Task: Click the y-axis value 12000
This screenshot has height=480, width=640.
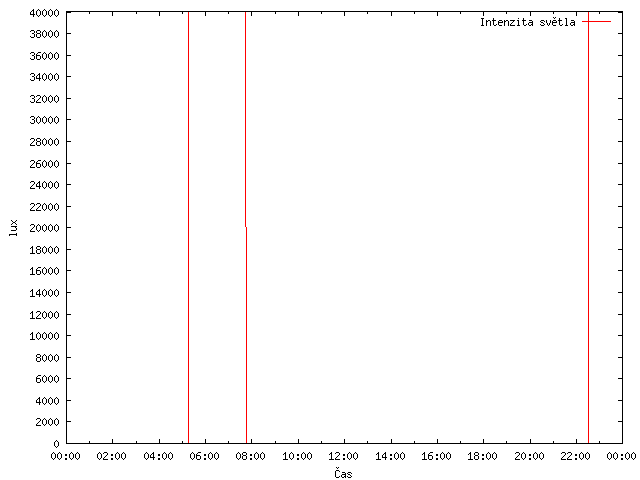Action: click(x=44, y=315)
